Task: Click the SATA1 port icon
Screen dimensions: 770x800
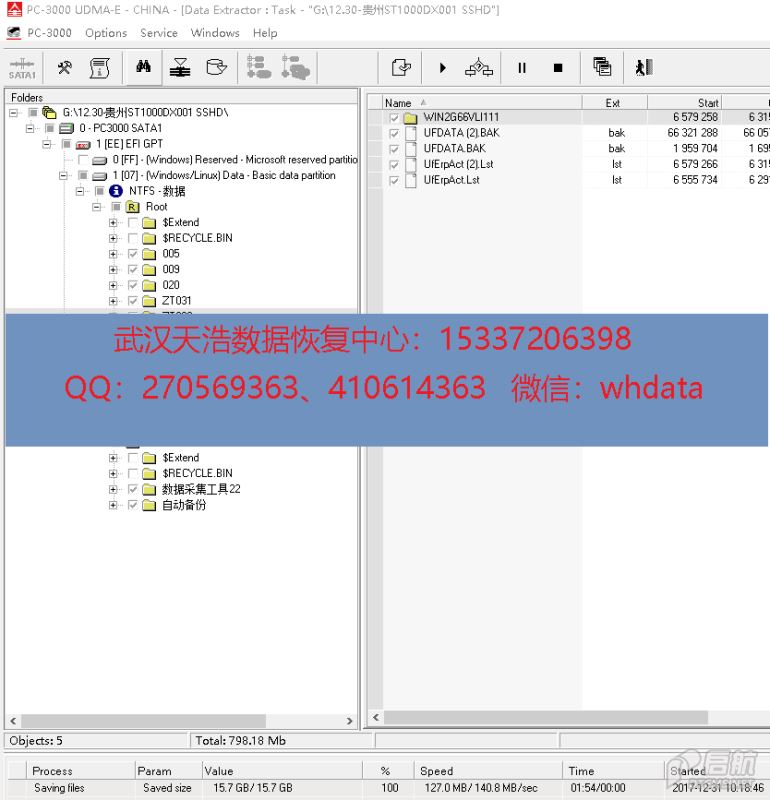Action: click(22, 68)
